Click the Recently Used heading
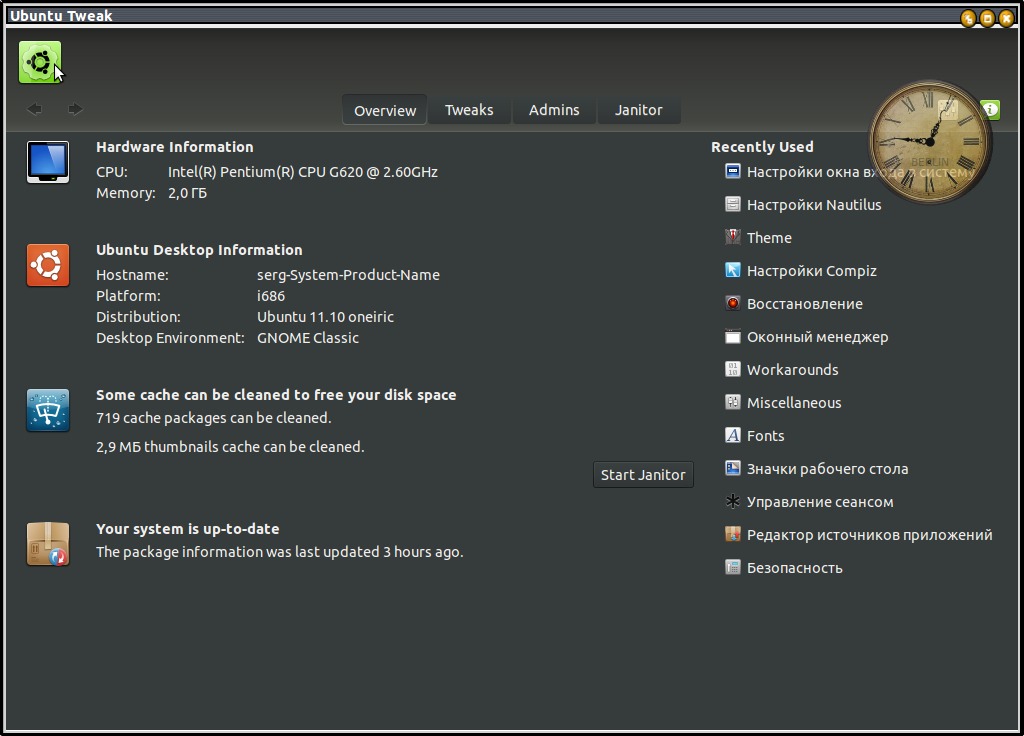The height and width of the screenshot is (736, 1024). 762,147
